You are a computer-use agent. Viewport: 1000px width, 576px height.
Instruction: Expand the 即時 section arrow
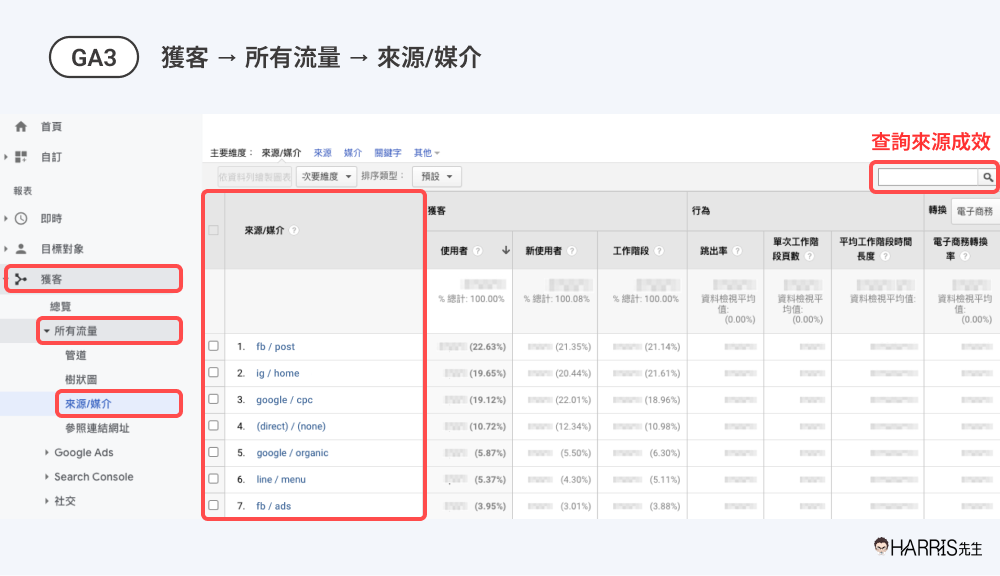tap(6, 219)
